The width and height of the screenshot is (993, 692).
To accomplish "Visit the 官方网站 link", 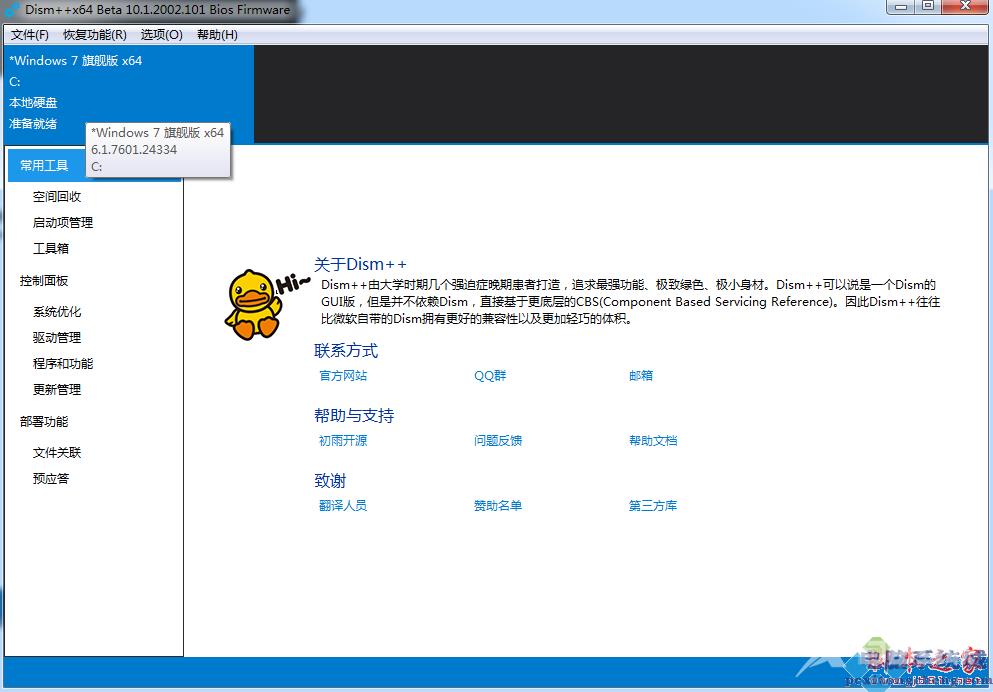I will (x=344, y=375).
